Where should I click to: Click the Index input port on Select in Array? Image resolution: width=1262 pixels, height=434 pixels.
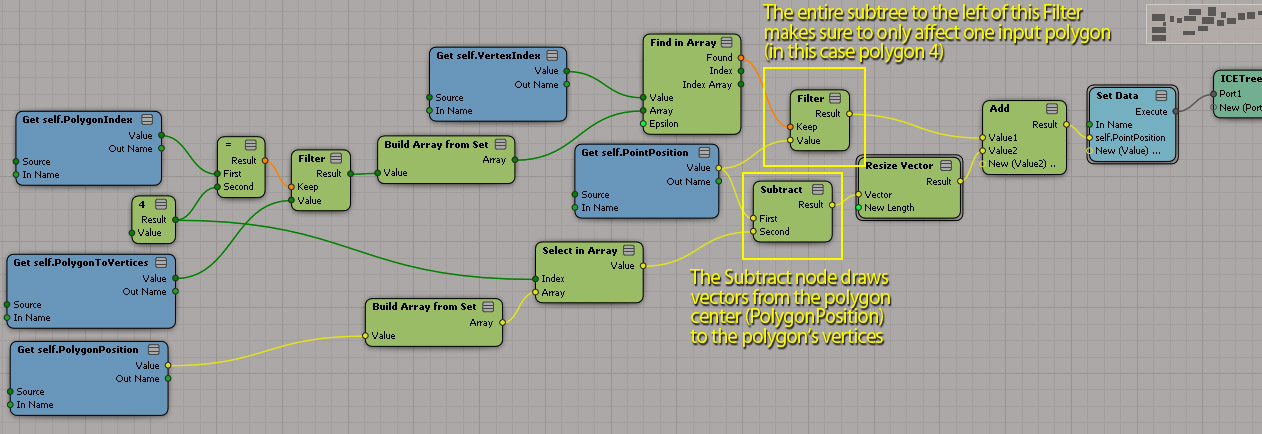pyautogui.click(x=535, y=279)
